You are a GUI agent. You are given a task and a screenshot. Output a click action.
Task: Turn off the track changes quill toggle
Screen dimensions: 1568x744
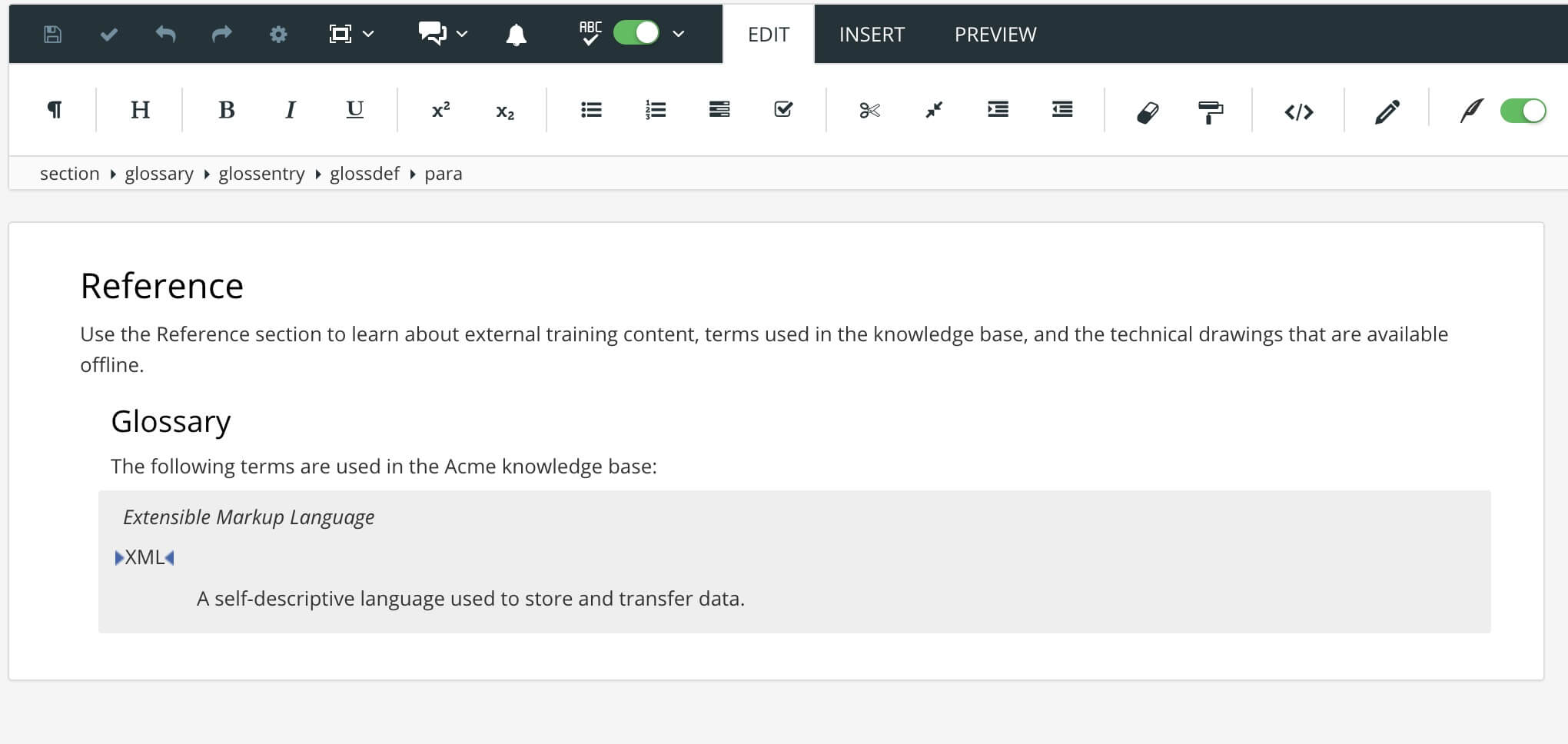pos(1523,110)
